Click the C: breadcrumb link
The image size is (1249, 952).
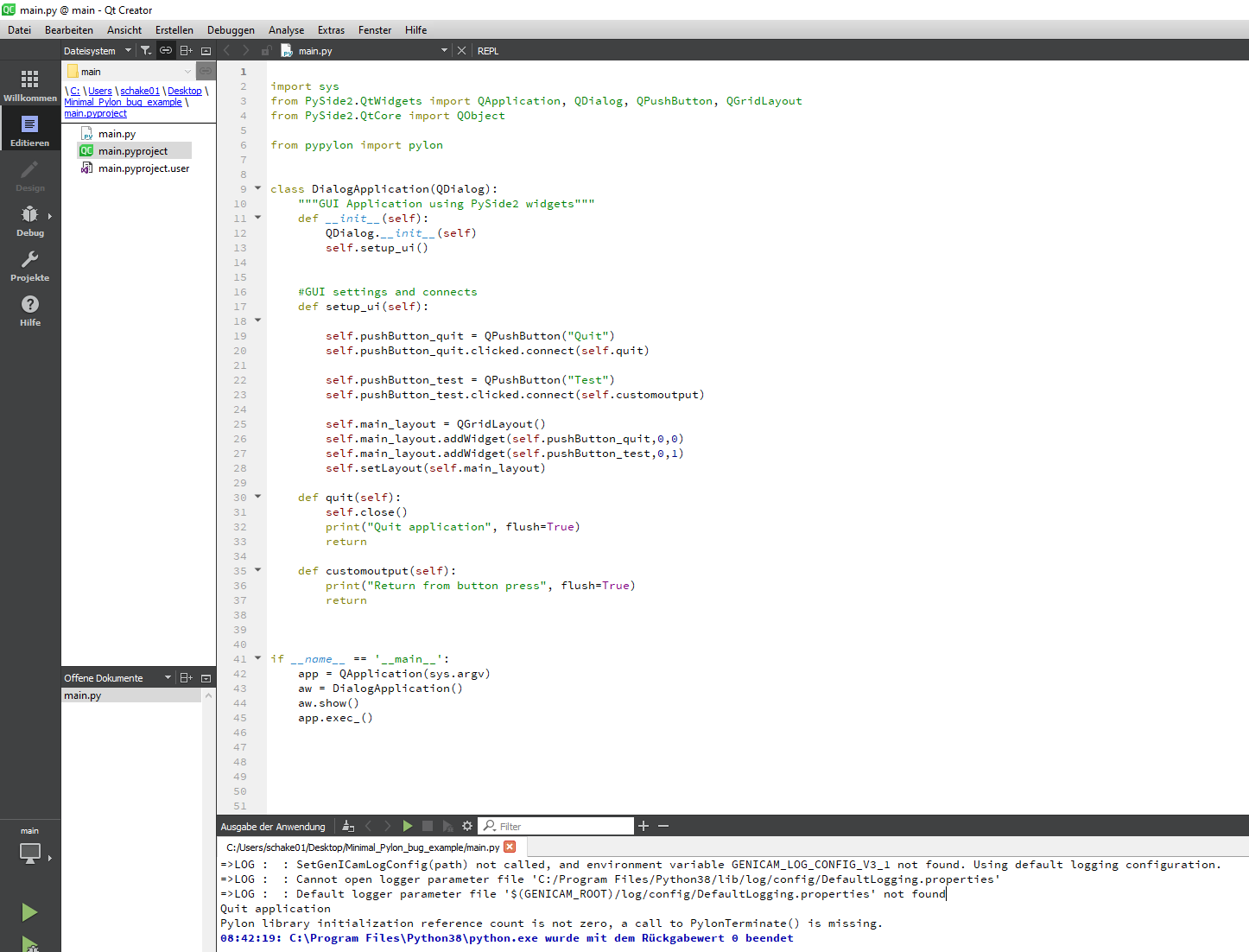click(75, 91)
